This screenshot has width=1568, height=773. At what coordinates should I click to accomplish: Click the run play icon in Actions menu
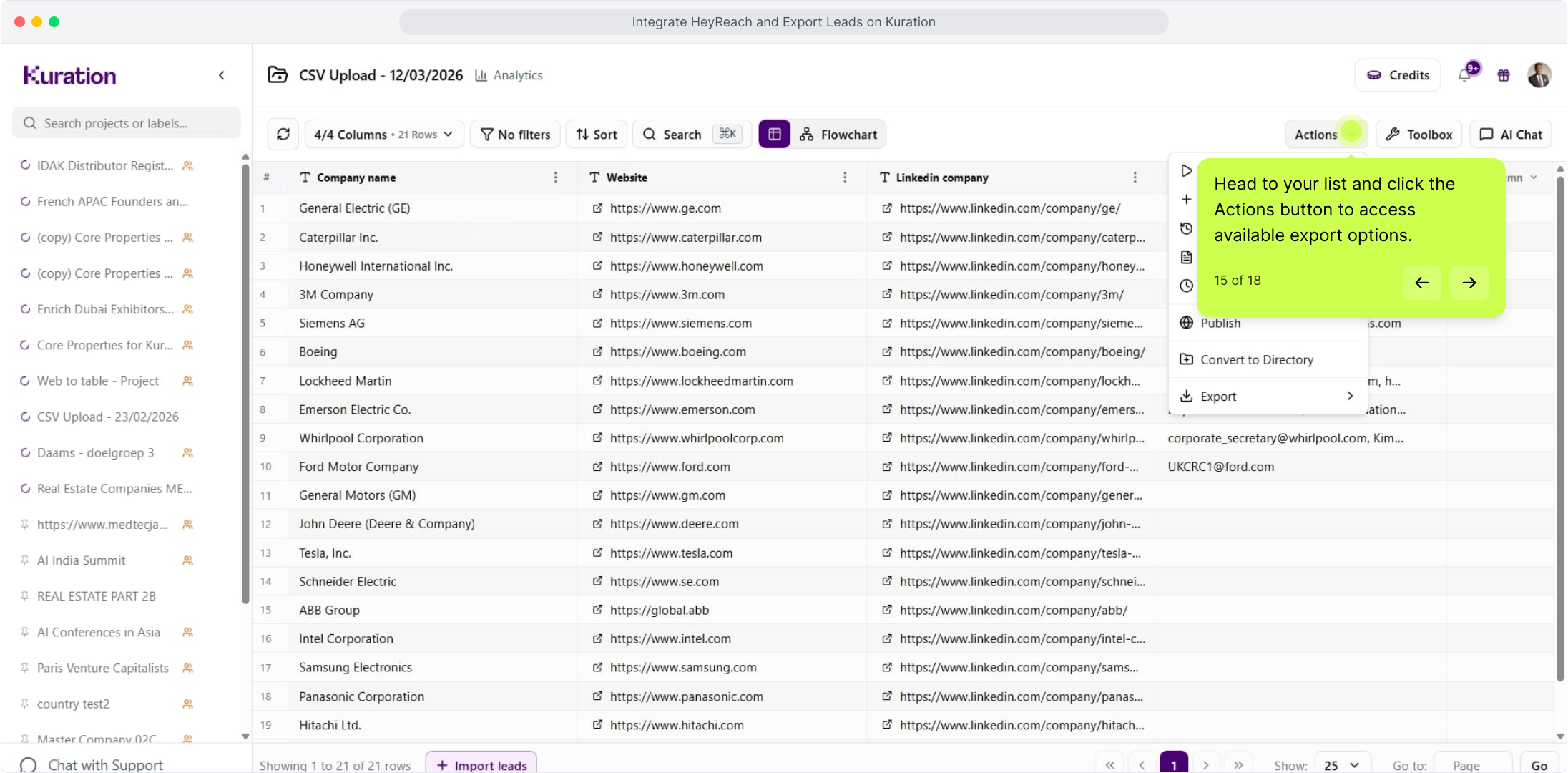(1186, 171)
